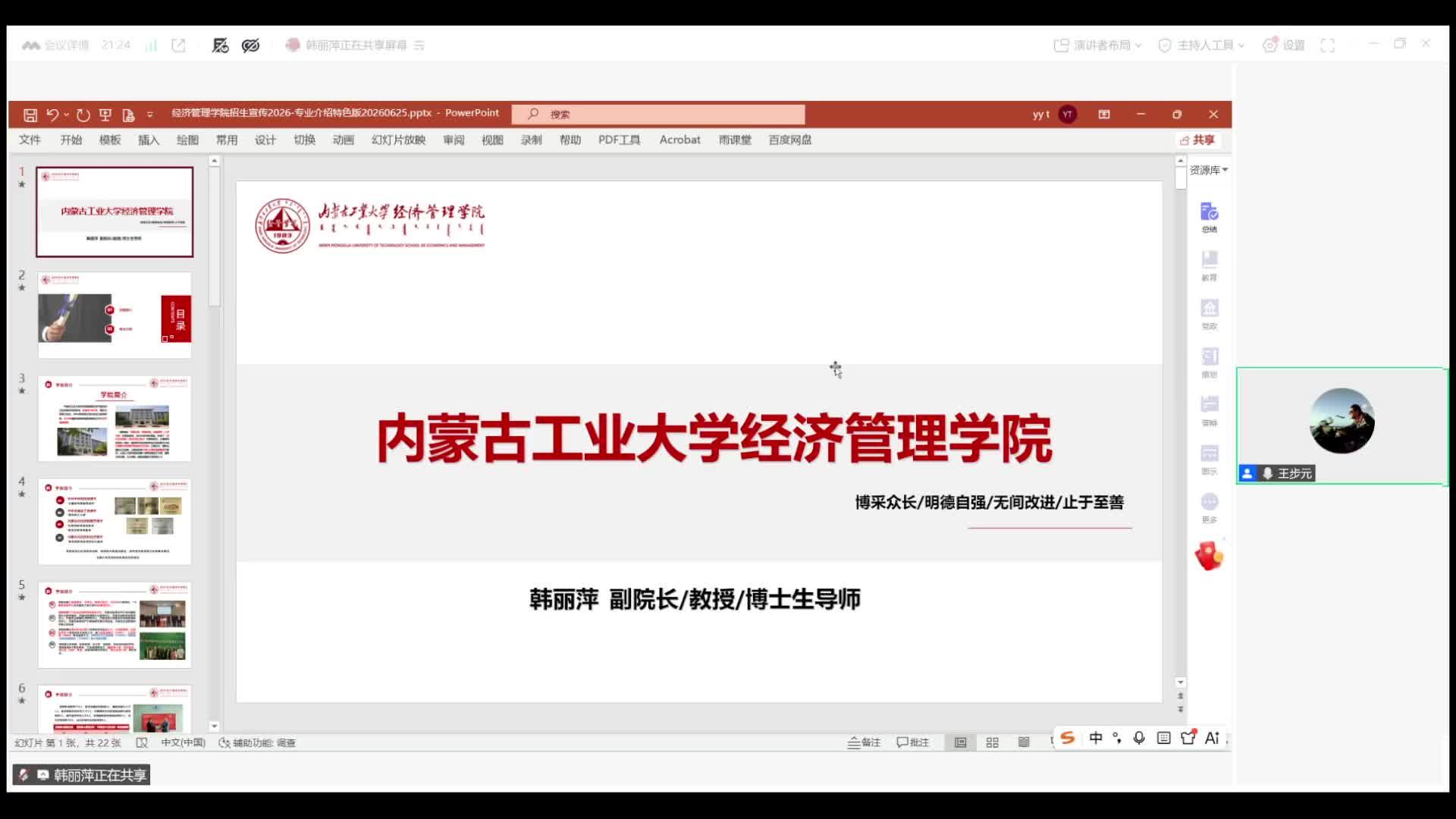Click the 总结 icon in the resource sidebar
Image resolution: width=1456 pixels, height=819 pixels.
(1210, 218)
